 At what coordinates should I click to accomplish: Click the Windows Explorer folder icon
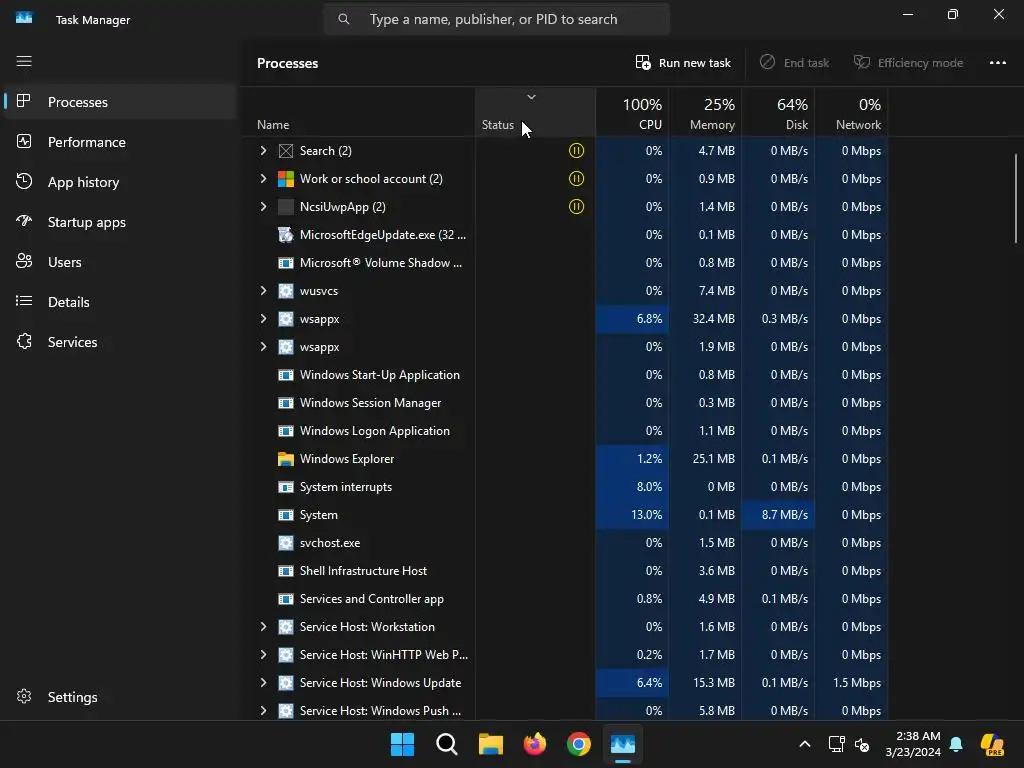coord(285,459)
